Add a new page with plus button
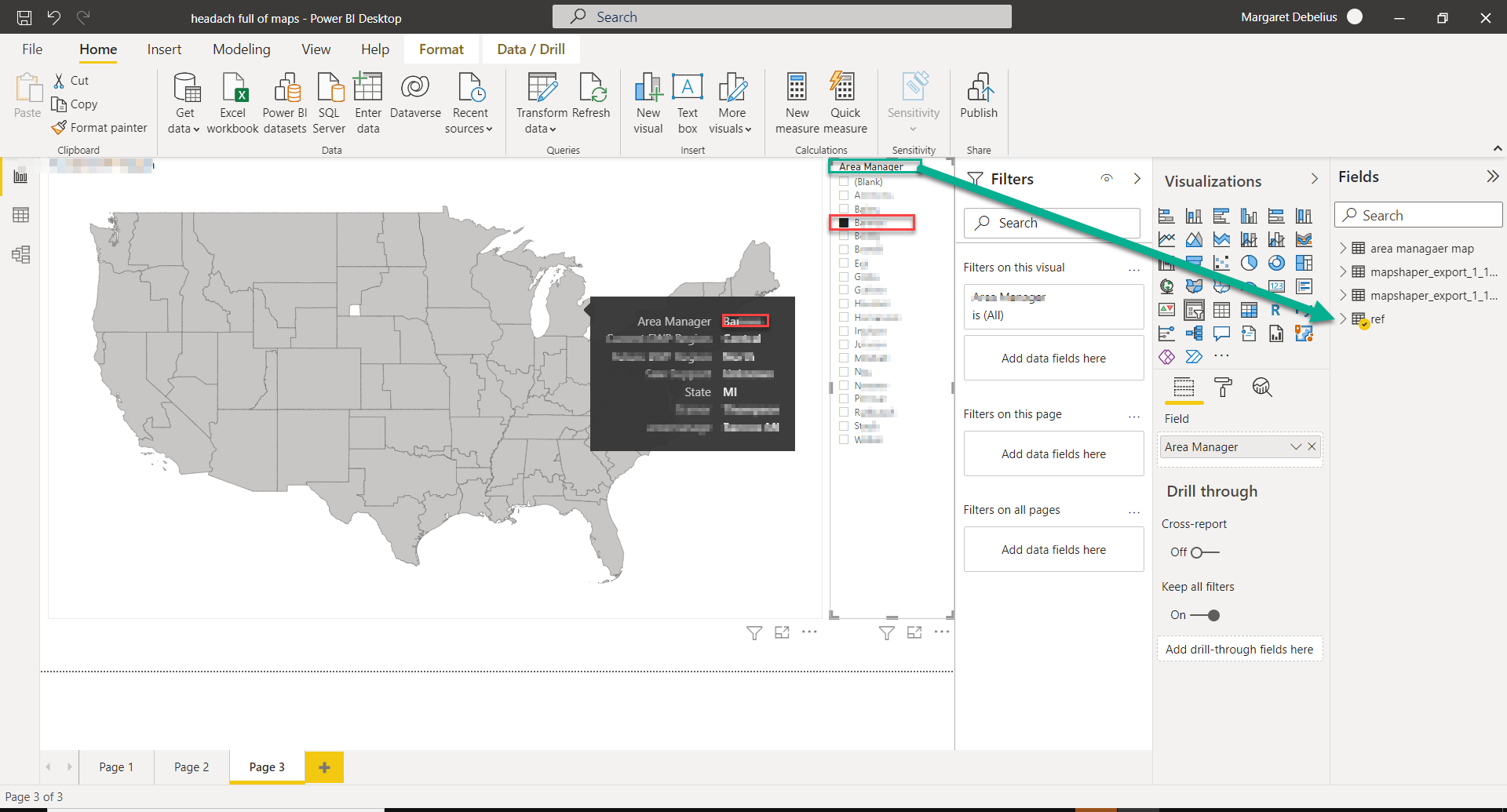Viewport: 1507px width, 812px height. (325, 767)
